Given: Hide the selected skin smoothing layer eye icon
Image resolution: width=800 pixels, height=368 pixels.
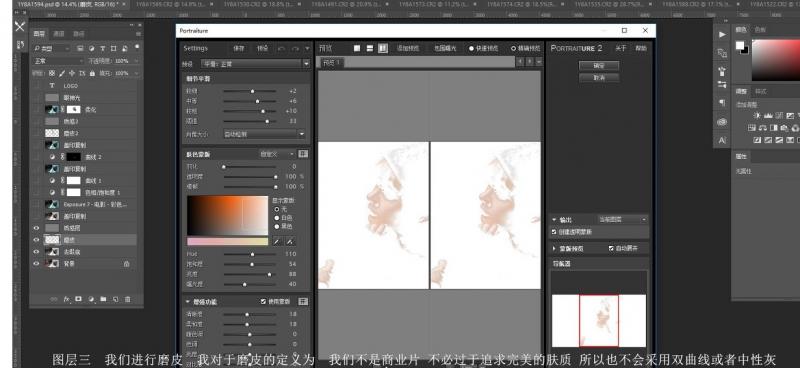Looking at the screenshot, I should coord(36,239).
